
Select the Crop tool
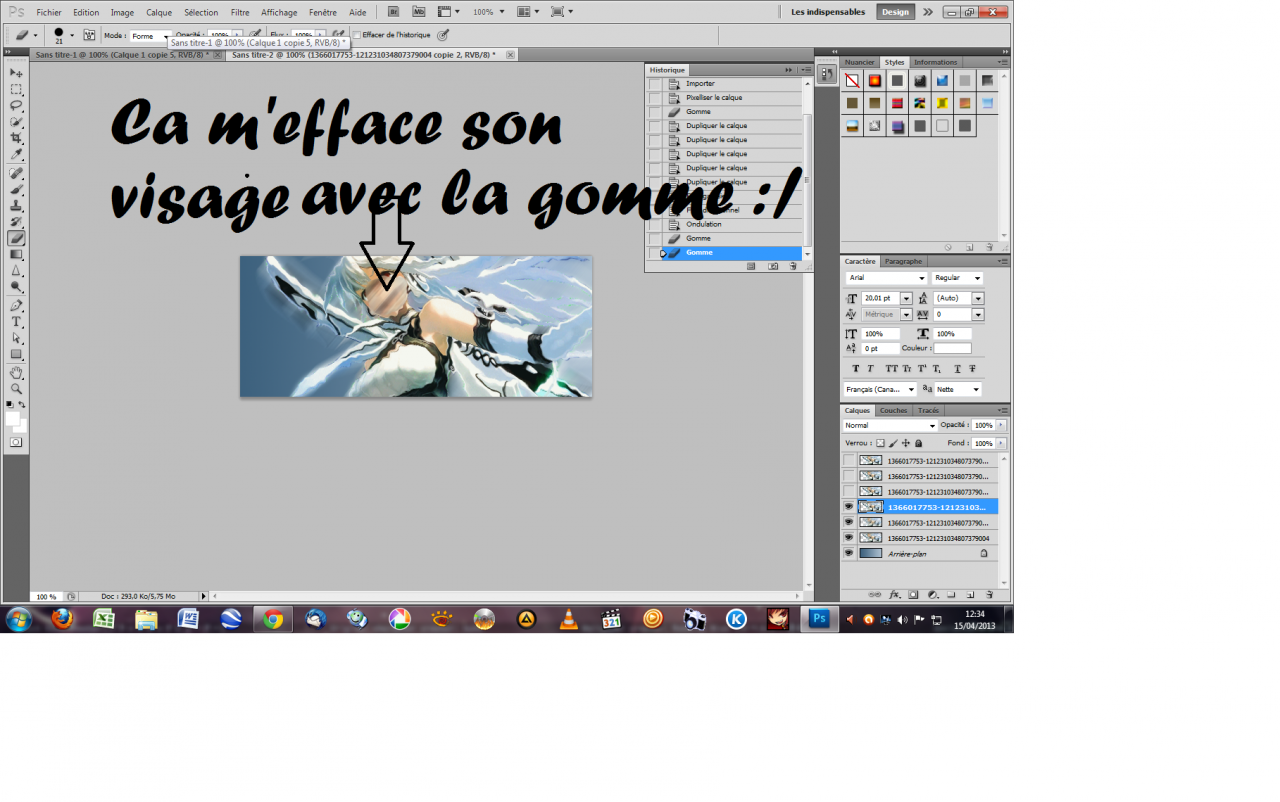pyautogui.click(x=16, y=137)
